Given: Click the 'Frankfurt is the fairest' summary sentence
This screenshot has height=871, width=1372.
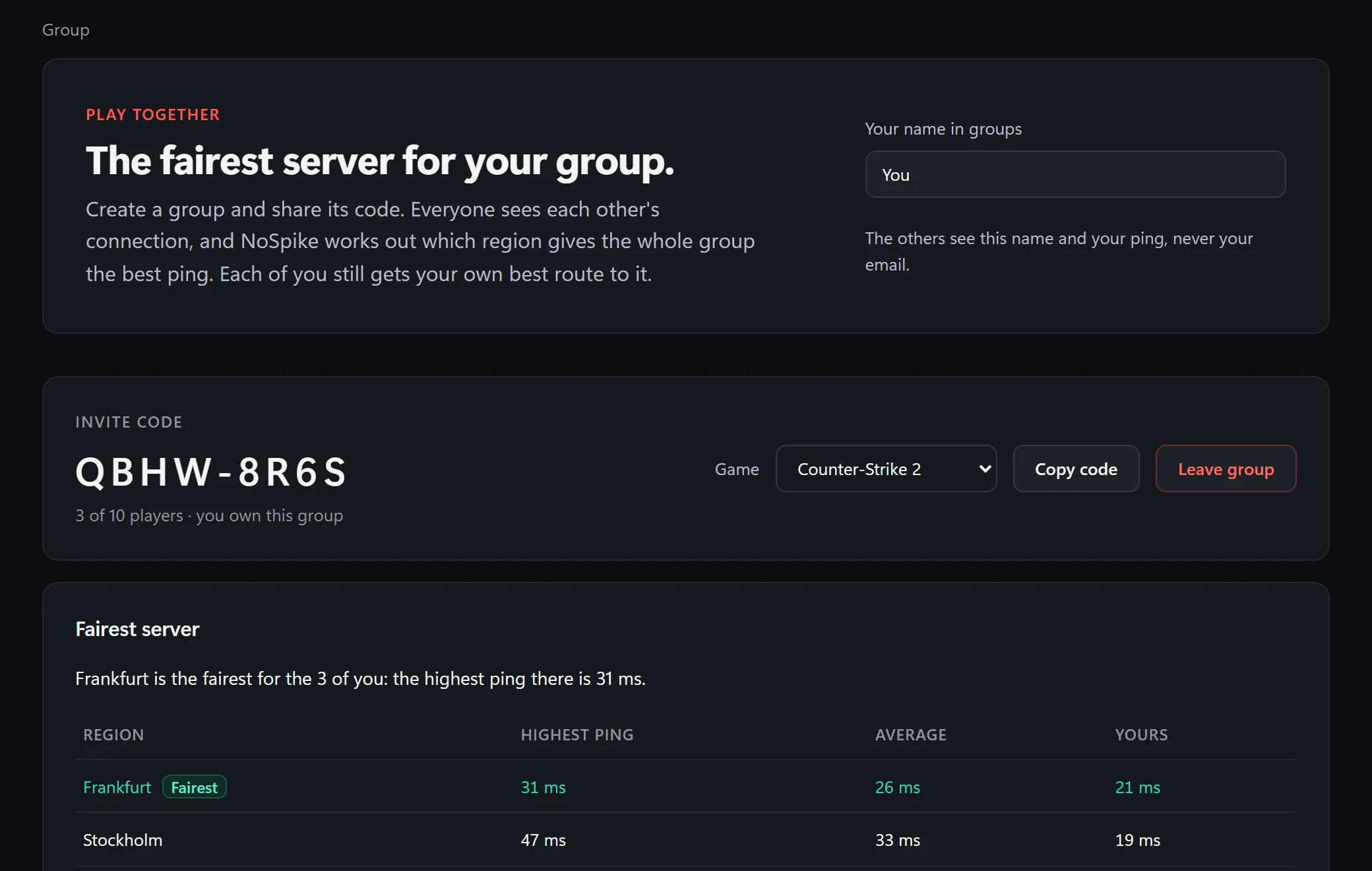Looking at the screenshot, I should pyautogui.click(x=360, y=678).
